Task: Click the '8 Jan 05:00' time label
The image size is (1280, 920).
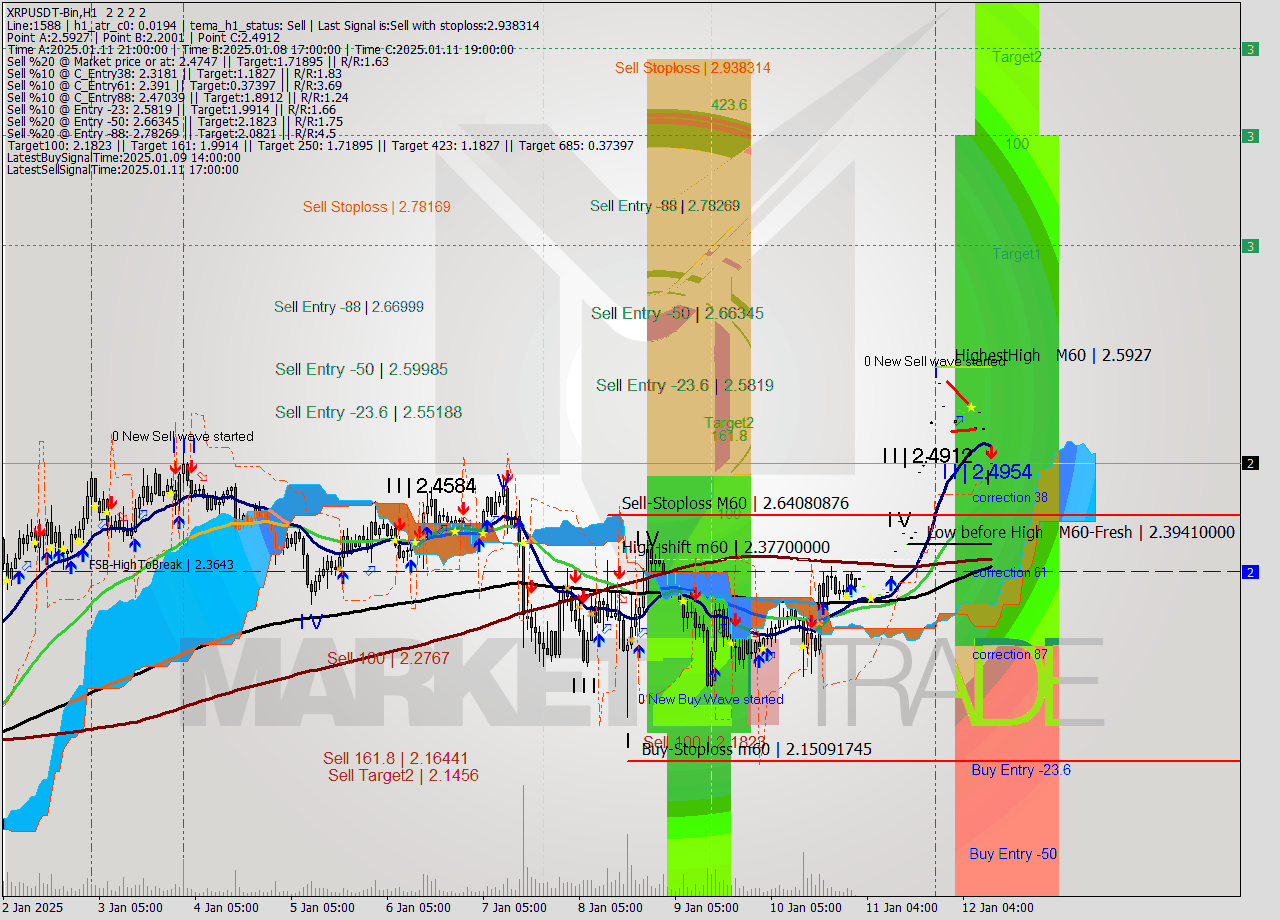Action: [610, 908]
